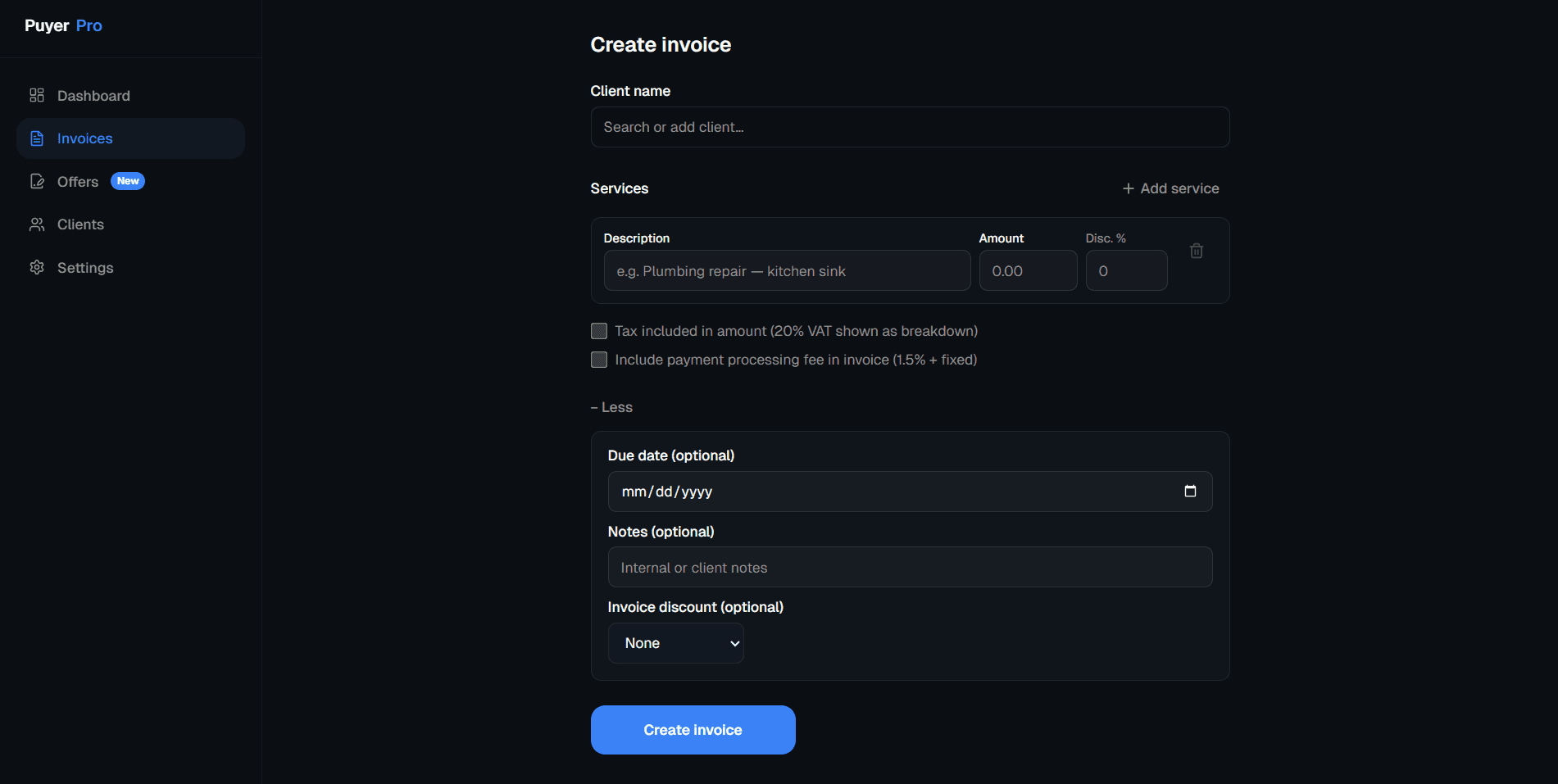Open Settings via the gear icon
Screen dimensions: 1558x784
click(37, 267)
